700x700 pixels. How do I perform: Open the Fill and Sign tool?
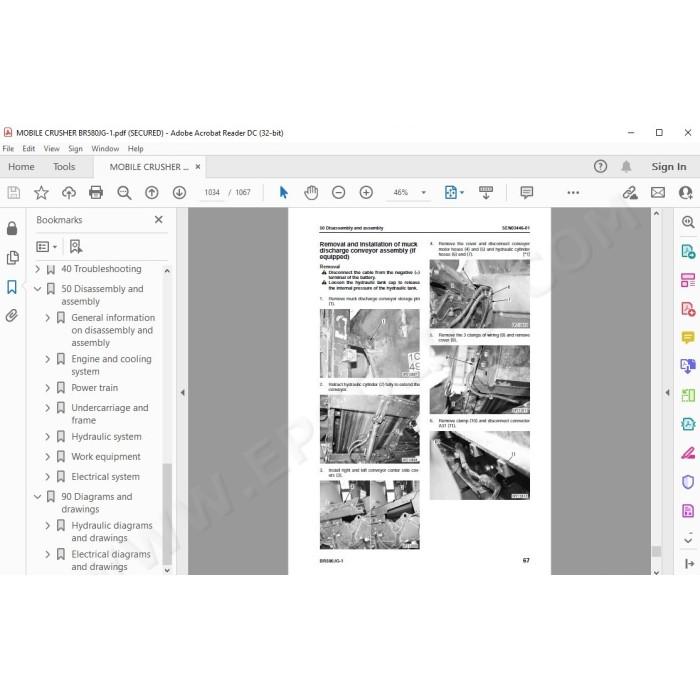pos(688,453)
